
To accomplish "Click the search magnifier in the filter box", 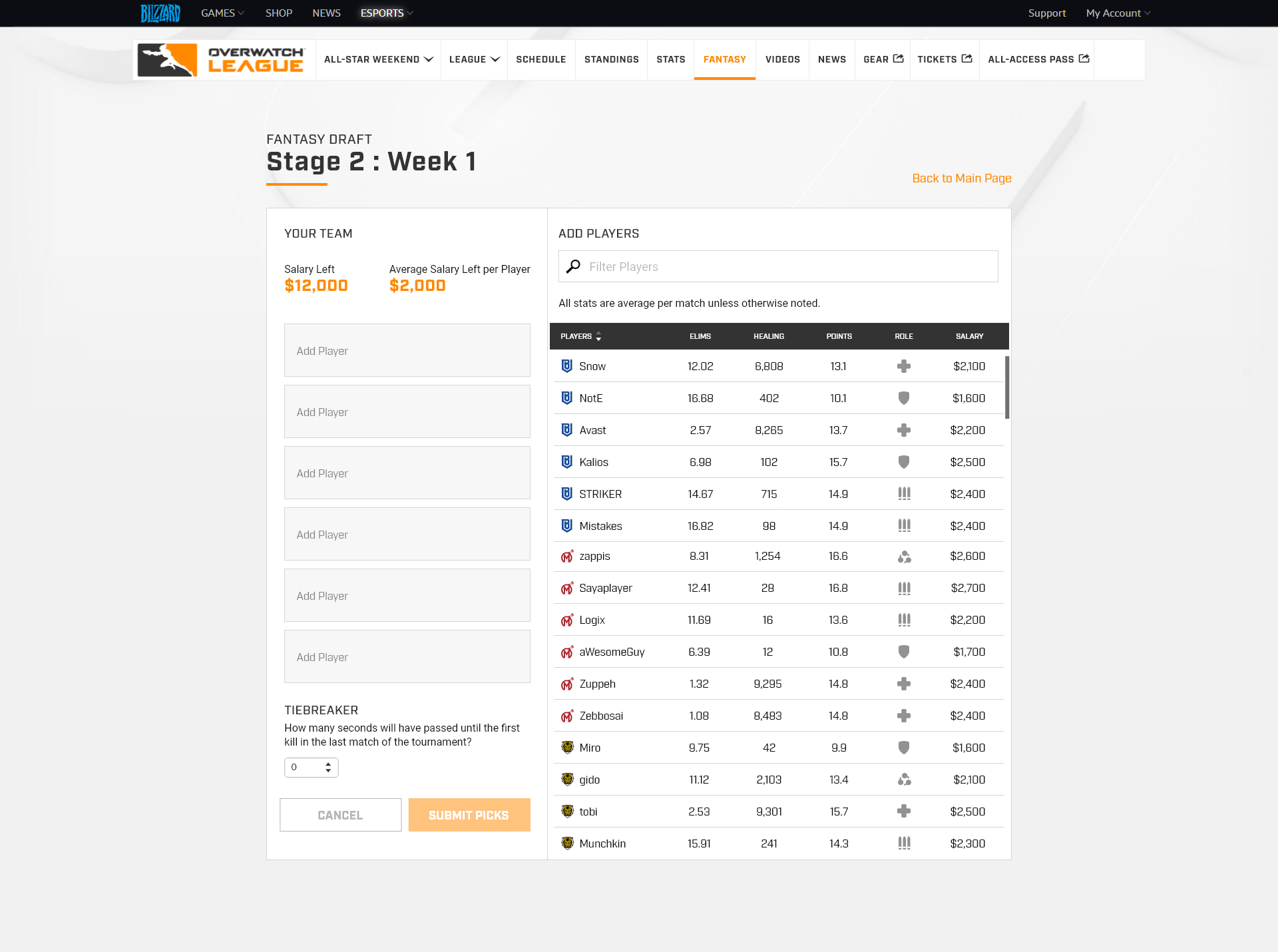I will (x=573, y=266).
